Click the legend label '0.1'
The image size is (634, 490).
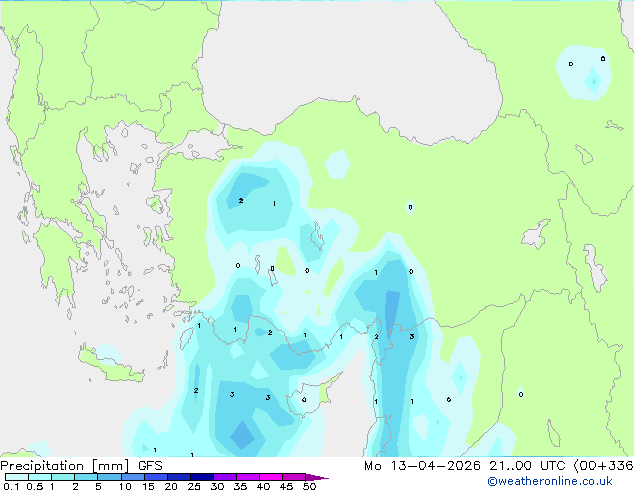11,486
